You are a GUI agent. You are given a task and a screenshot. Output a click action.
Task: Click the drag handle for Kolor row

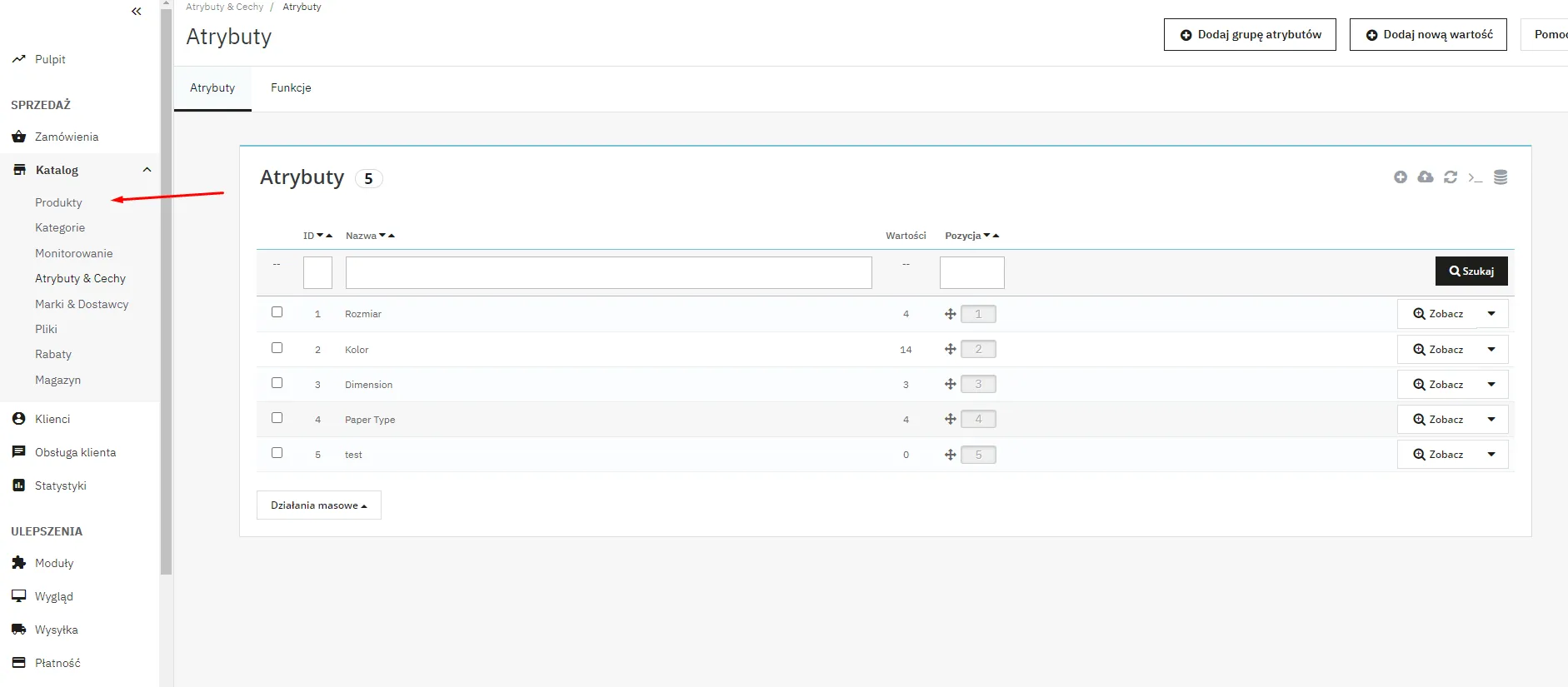950,350
